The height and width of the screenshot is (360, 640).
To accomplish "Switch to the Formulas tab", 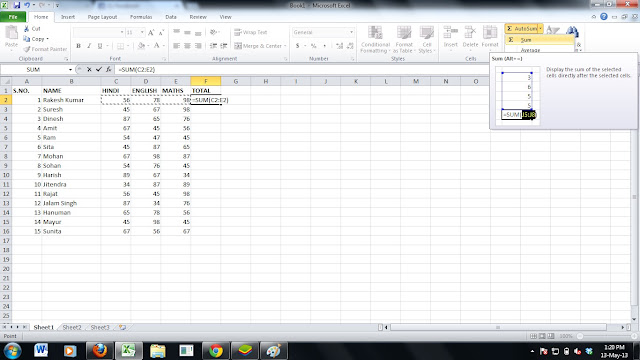I will [x=141, y=17].
